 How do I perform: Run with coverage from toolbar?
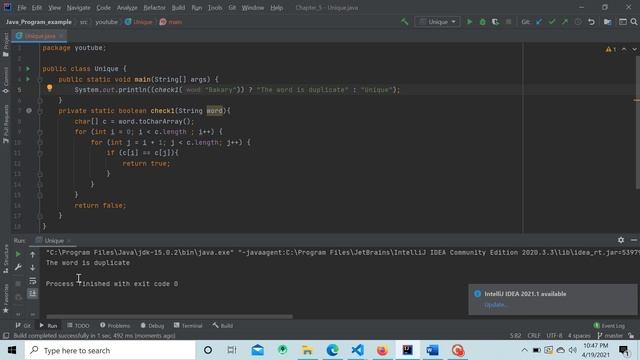pyautogui.click(x=495, y=22)
